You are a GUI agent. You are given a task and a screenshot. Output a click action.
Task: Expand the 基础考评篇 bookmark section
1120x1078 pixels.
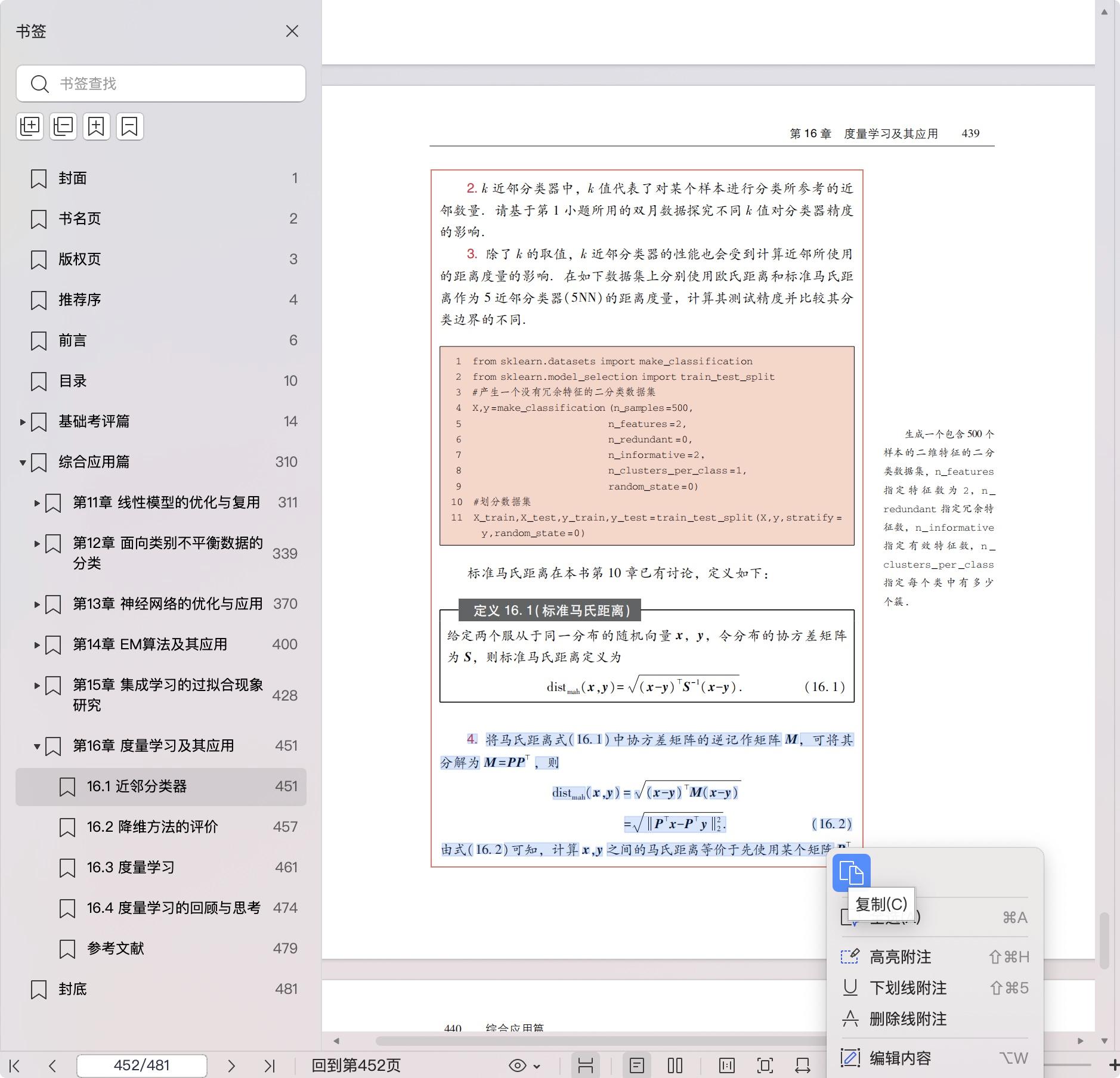click(x=23, y=422)
